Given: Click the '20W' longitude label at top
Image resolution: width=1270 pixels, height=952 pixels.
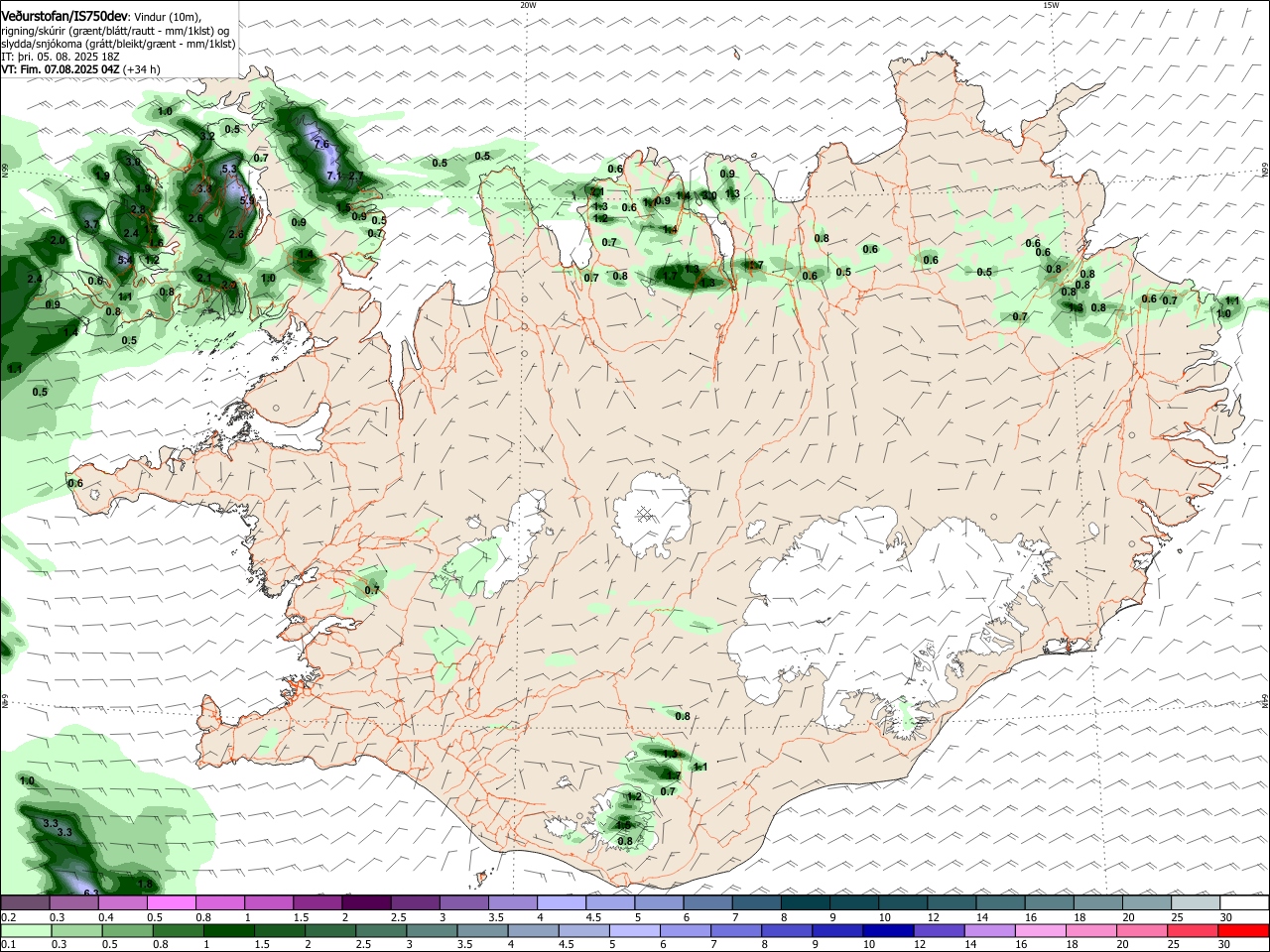Looking at the screenshot, I should 528,5.
